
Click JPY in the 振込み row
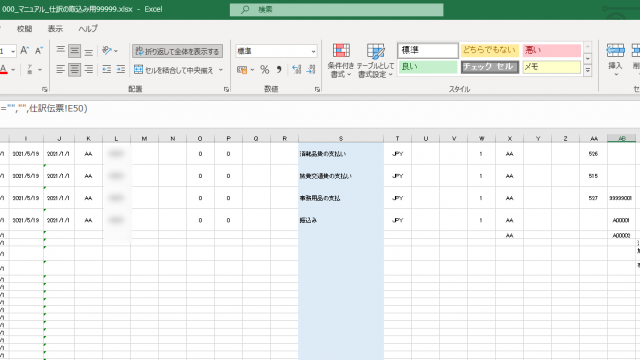coord(397,220)
